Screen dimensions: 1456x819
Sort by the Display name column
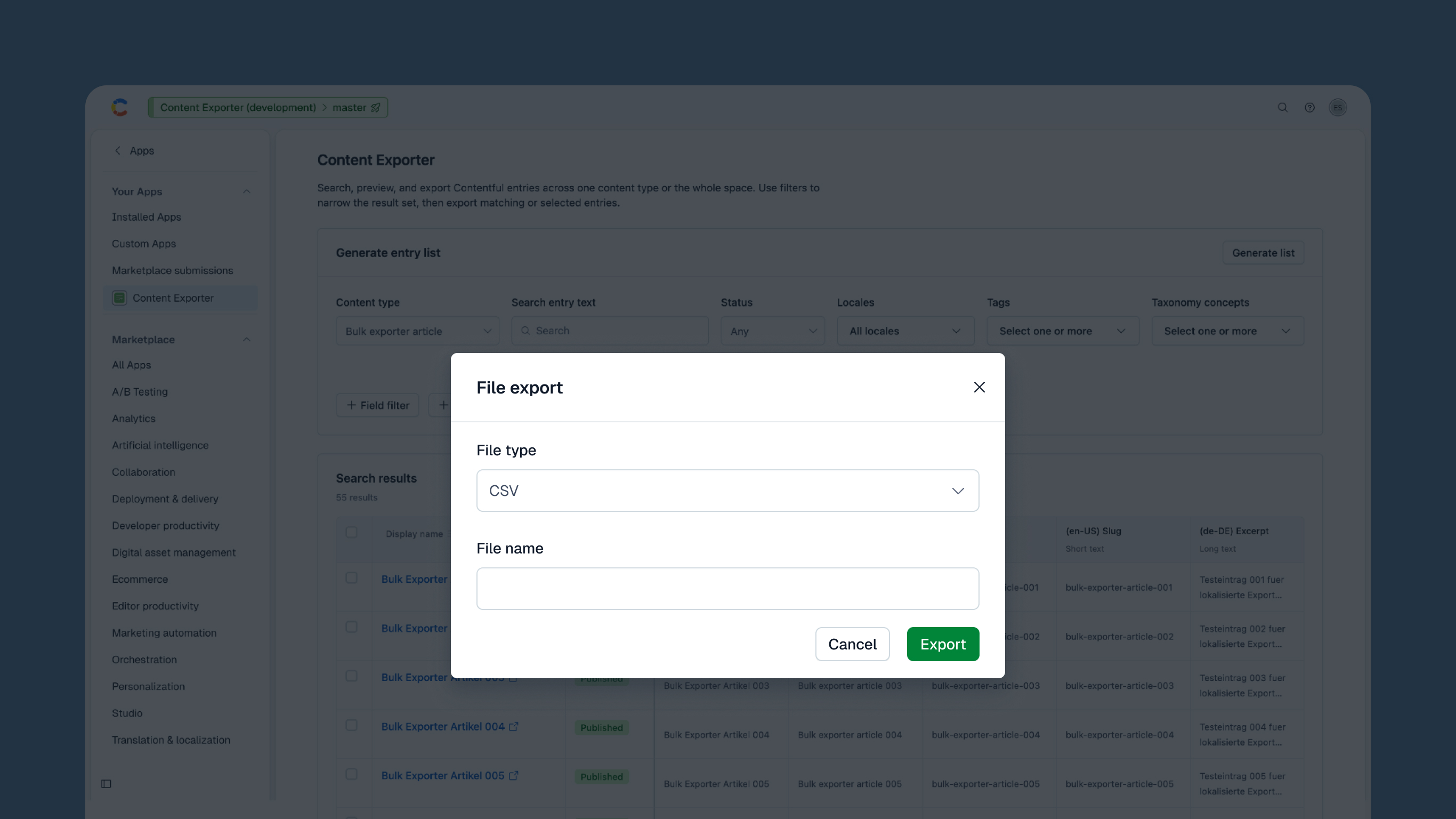pos(414,533)
